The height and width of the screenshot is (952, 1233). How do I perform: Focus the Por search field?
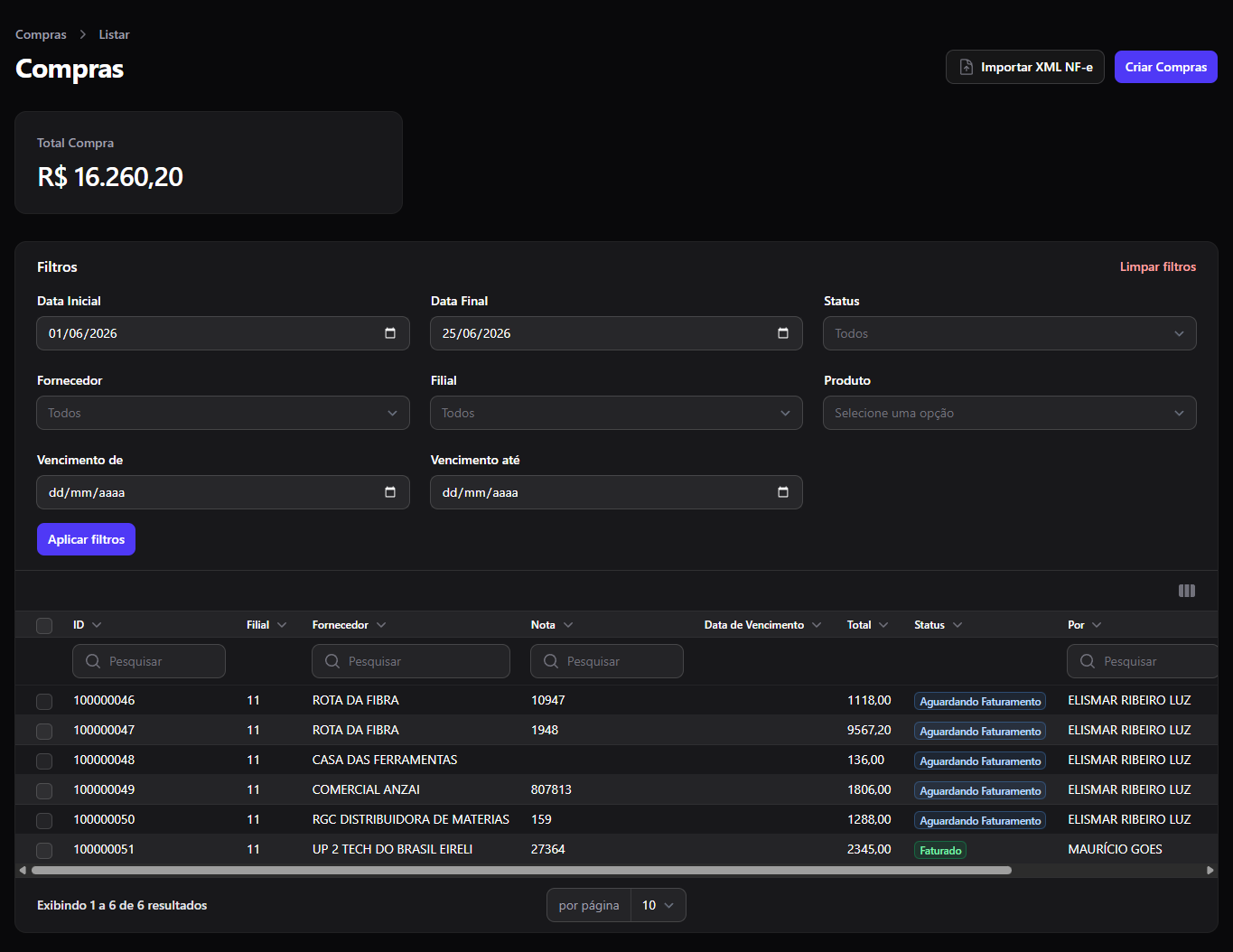tap(1143, 661)
